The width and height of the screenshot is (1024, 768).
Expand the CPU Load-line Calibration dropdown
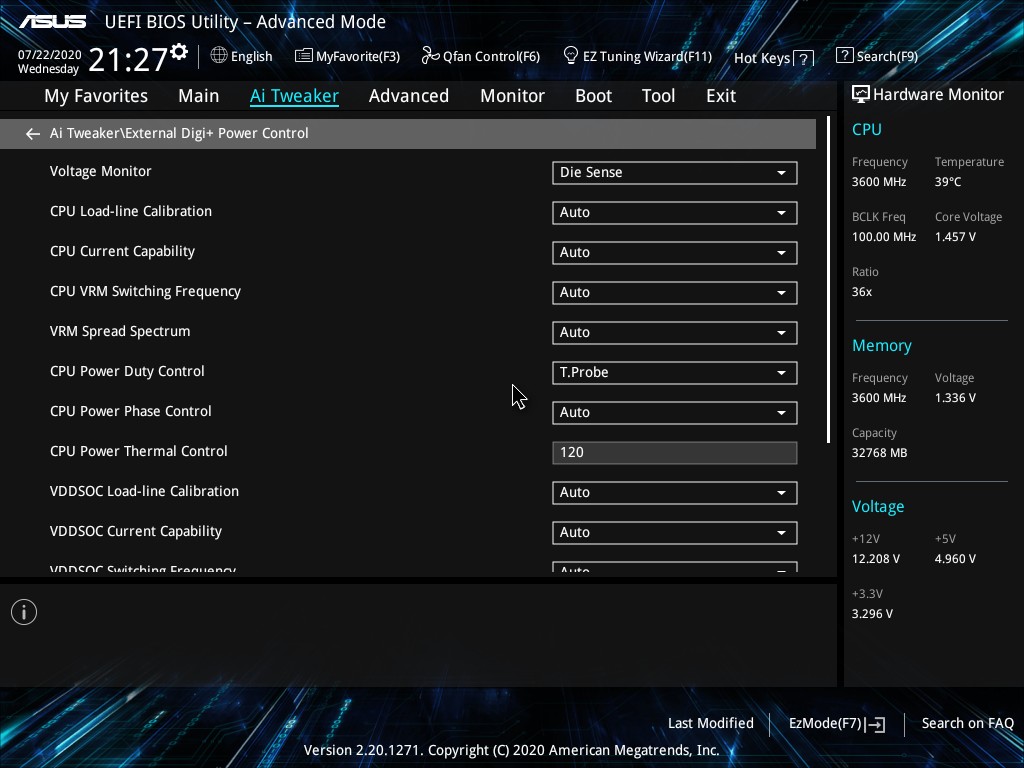click(674, 213)
